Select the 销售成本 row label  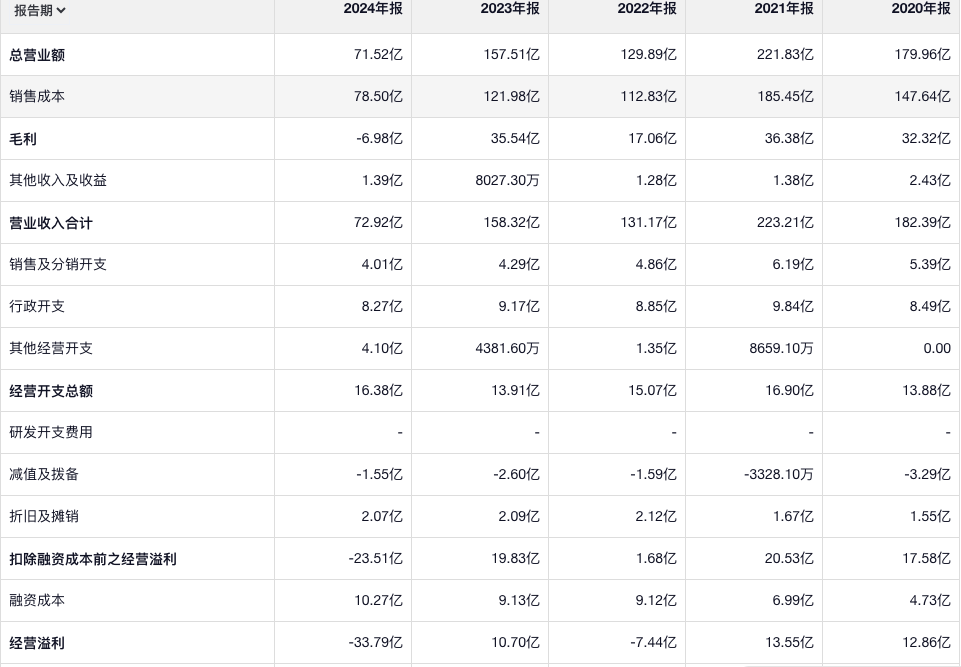(x=38, y=97)
